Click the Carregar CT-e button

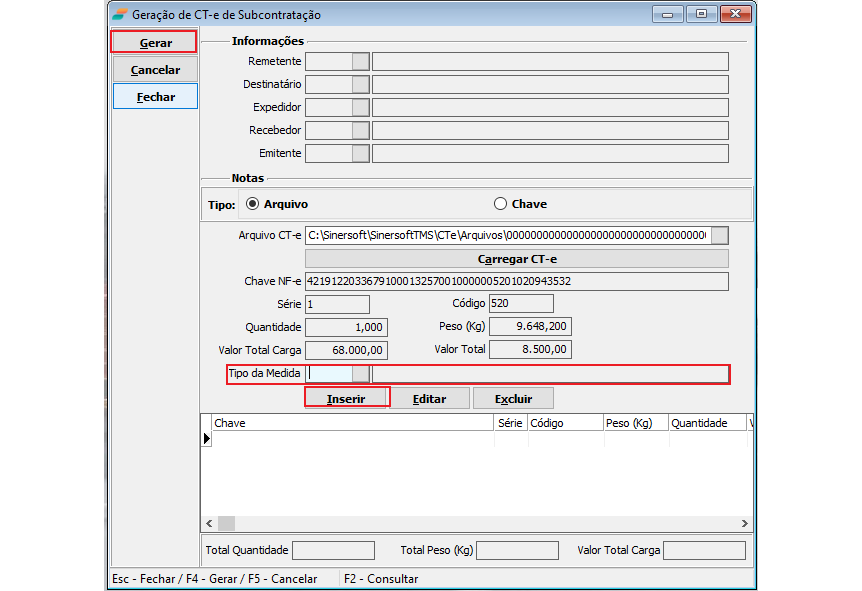pyautogui.click(x=517, y=259)
